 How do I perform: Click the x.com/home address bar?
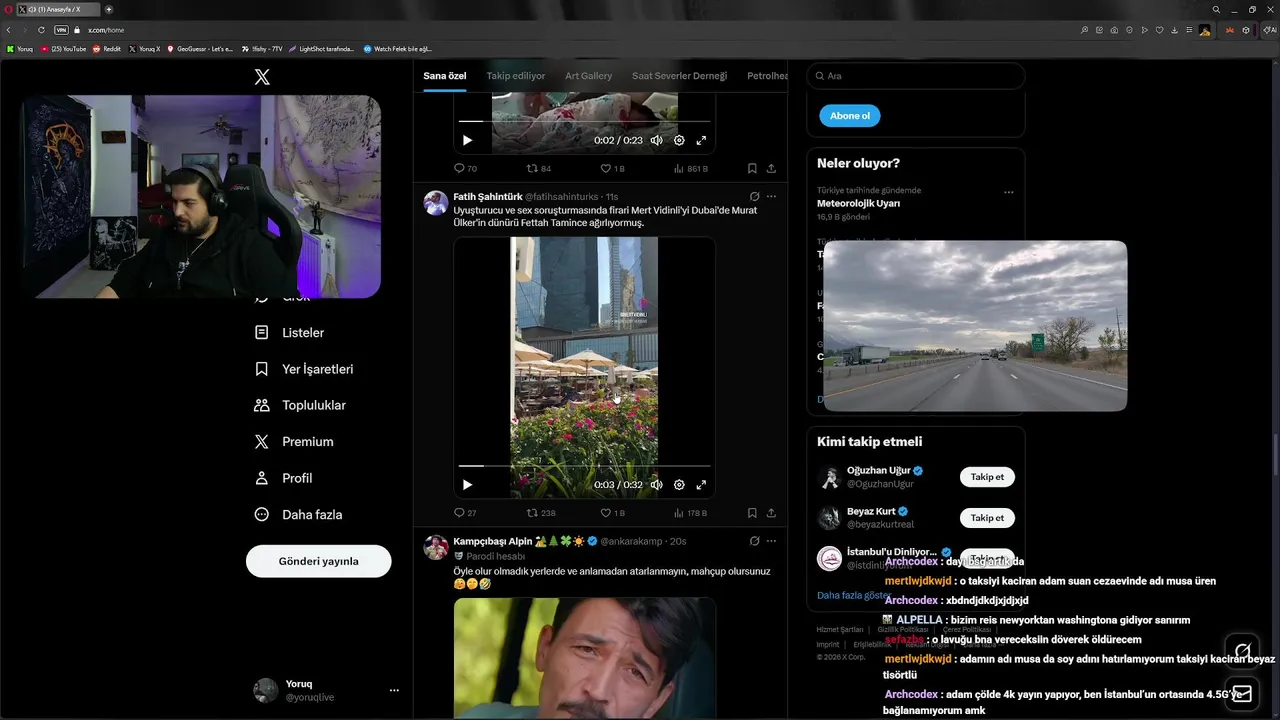tap(106, 30)
